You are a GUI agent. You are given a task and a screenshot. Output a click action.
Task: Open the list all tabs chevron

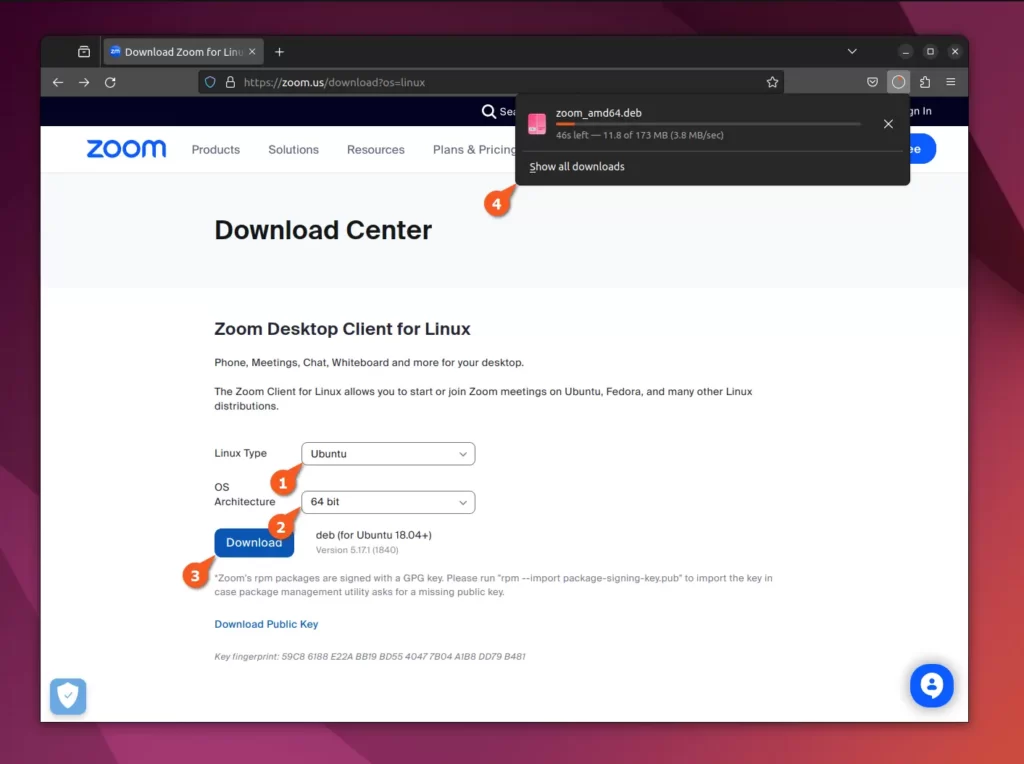point(852,51)
